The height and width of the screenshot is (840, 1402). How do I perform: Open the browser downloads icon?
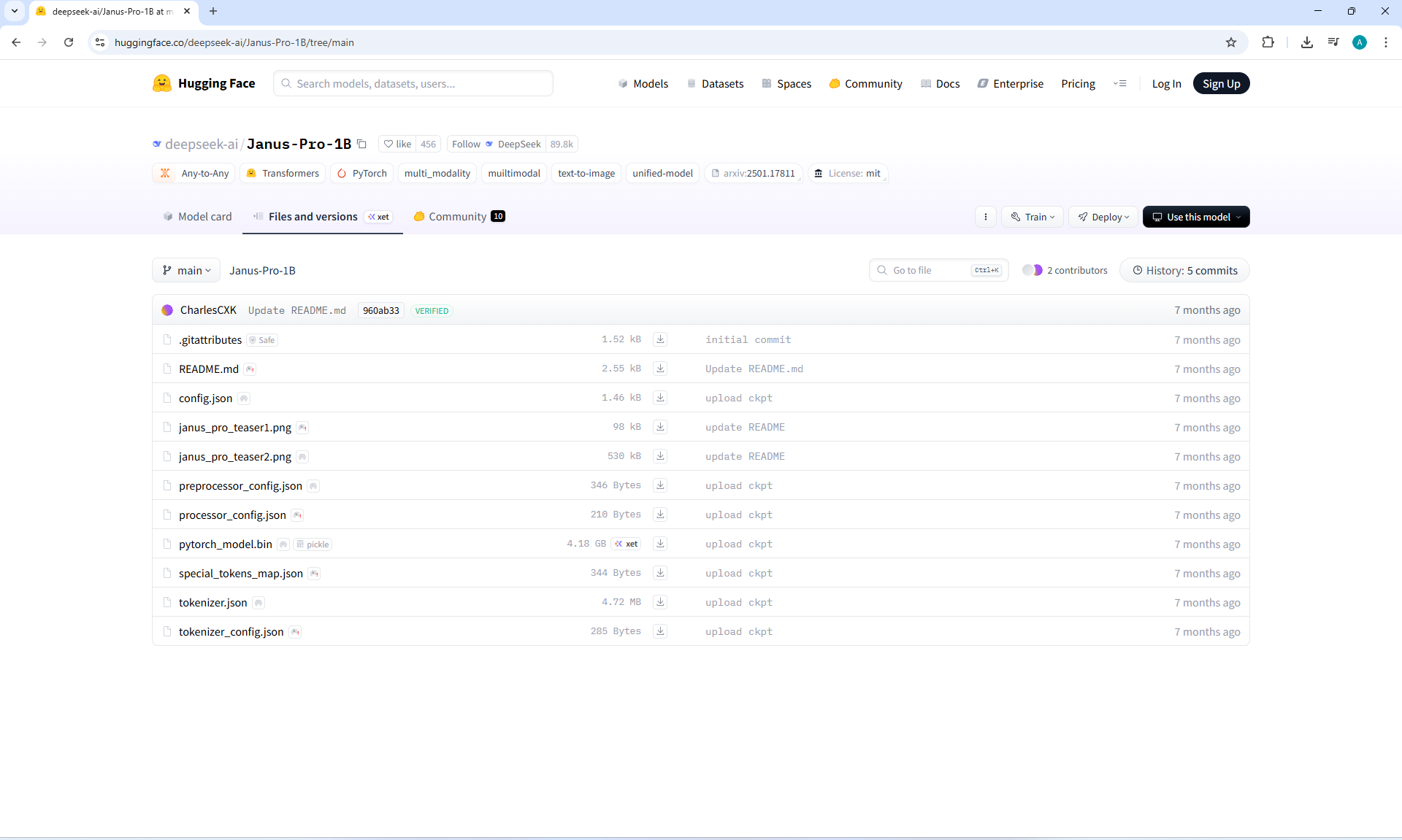[1307, 42]
